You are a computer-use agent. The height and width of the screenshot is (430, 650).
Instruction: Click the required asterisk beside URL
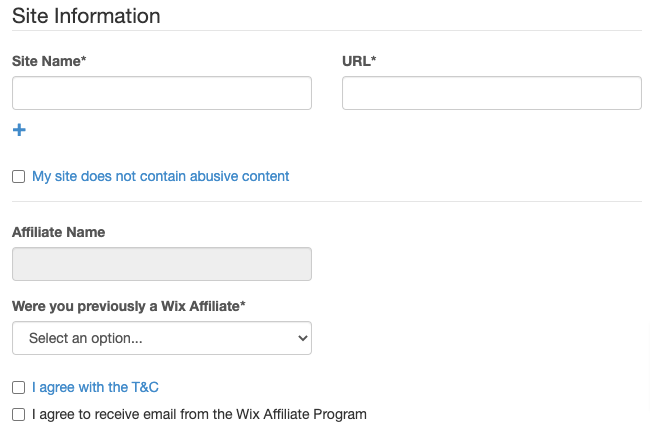point(373,60)
